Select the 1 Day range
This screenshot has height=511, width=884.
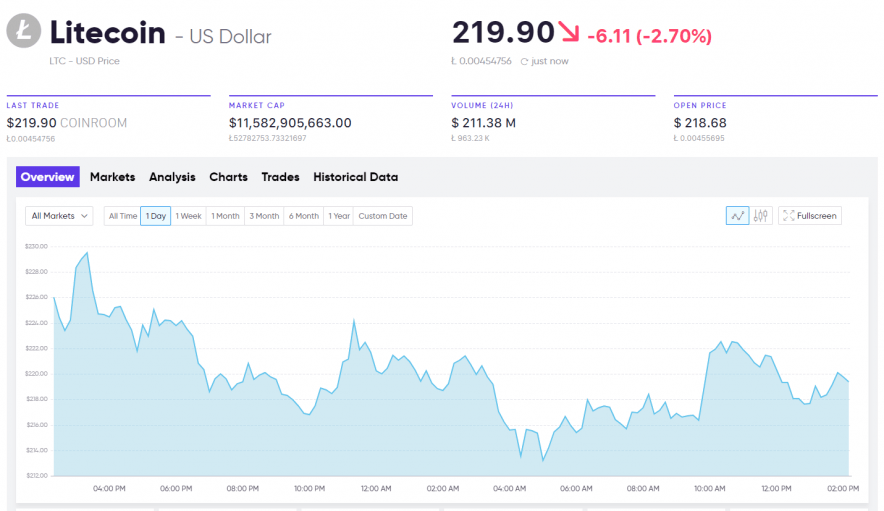click(155, 216)
